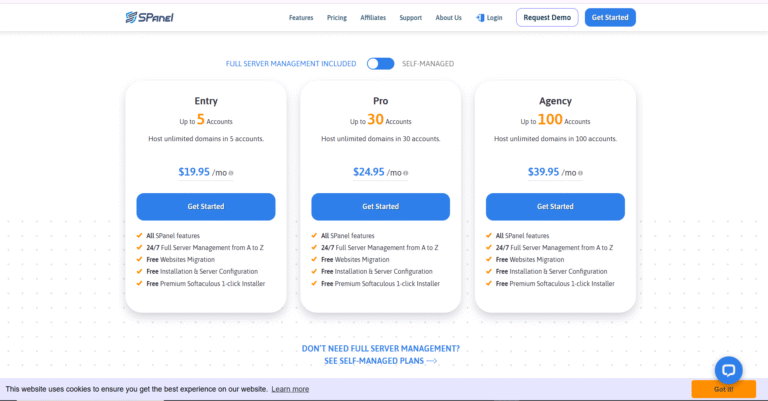Click the $24.95 Pro price

click(x=369, y=172)
